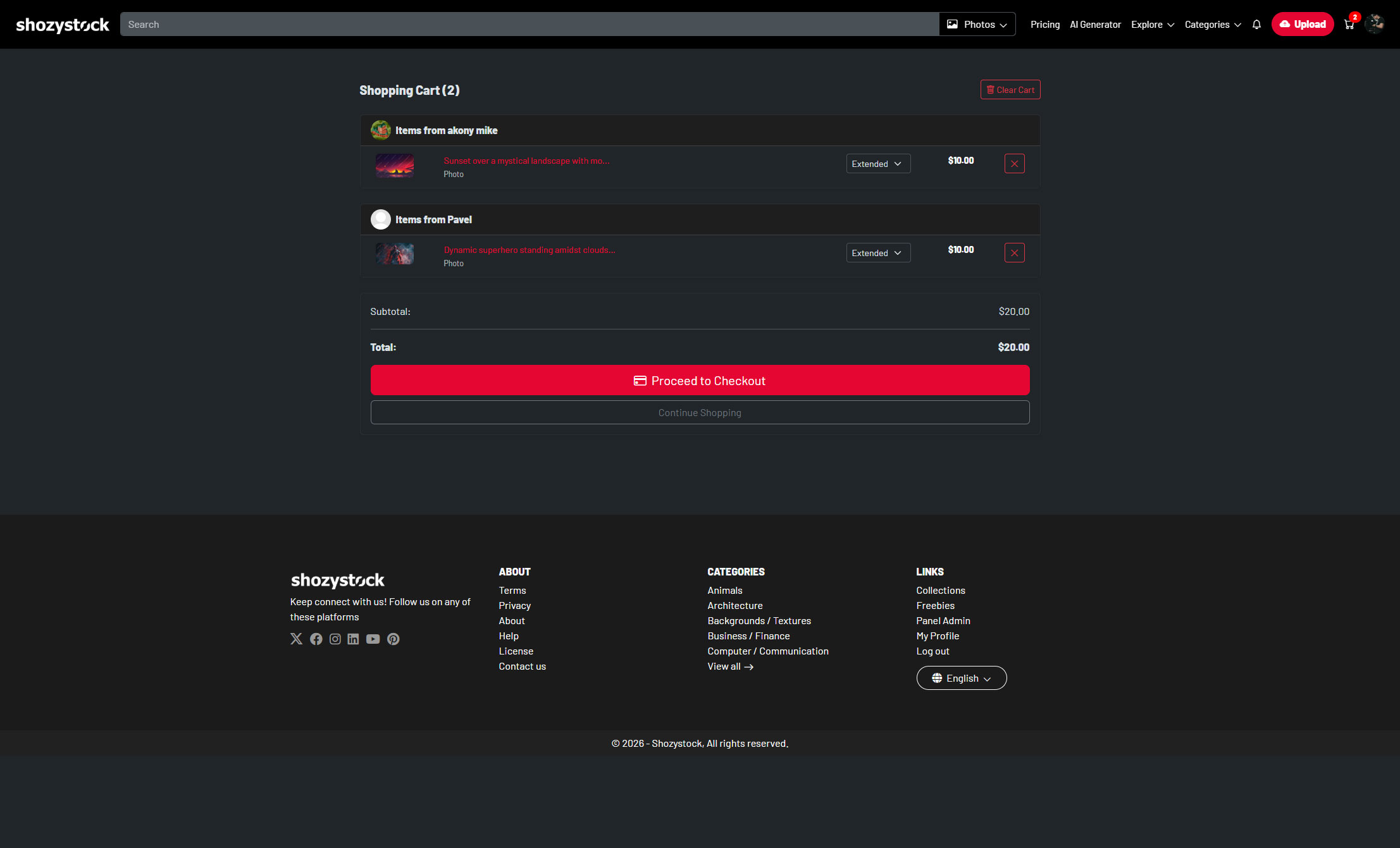The height and width of the screenshot is (848, 1400).
Task: Open the English language selector
Action: [x=961, y=678]
